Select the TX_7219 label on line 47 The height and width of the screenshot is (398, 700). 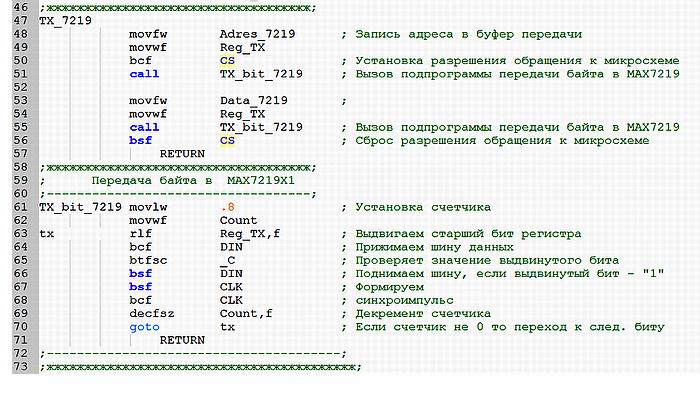coord(65,21)
